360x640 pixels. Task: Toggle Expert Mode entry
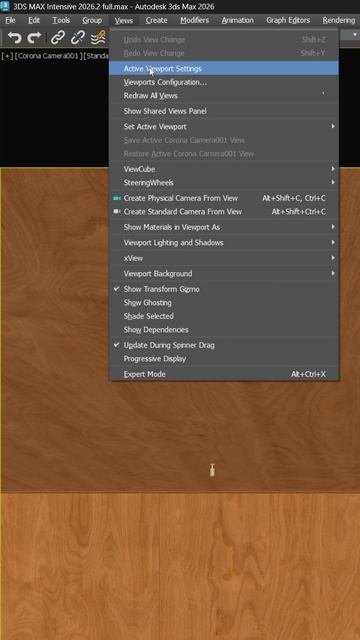click(x=224, y=374)
